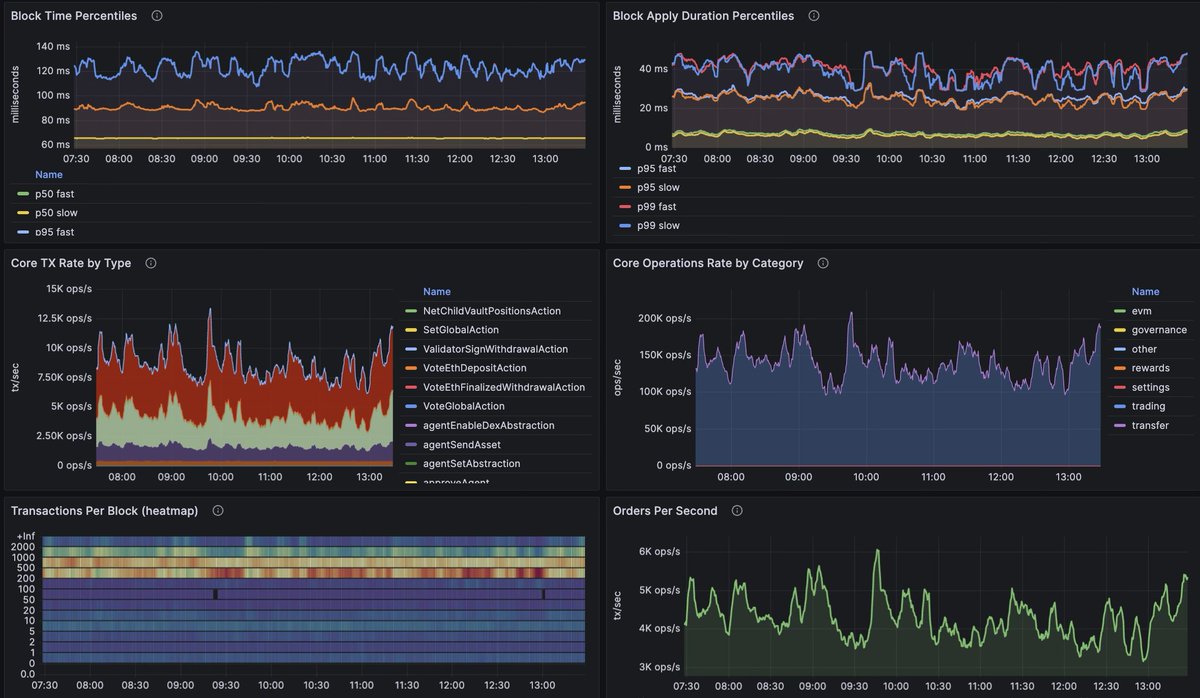Open the orange VoteEthDepositAction color swatch
Image resolution: width=1200 pixels, height=698 pixels.
coord(410,368)
